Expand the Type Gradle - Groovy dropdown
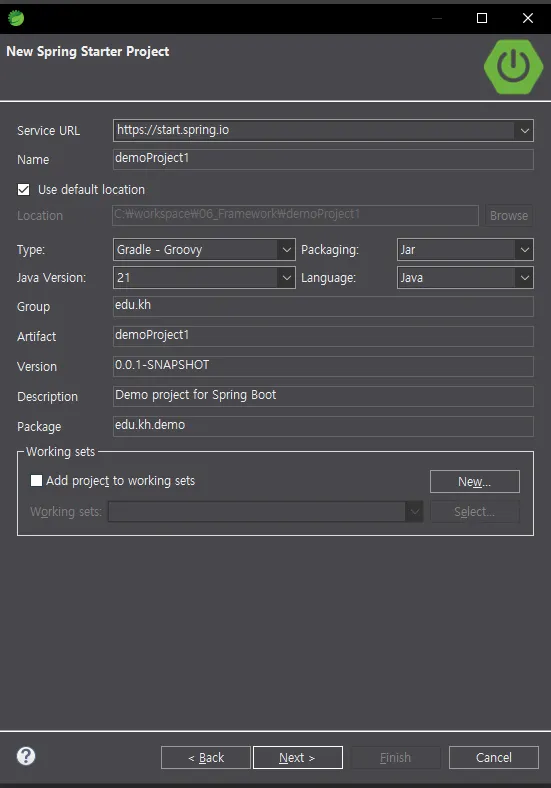The width and height of the screenshot is (551, 788). [286, 250]
